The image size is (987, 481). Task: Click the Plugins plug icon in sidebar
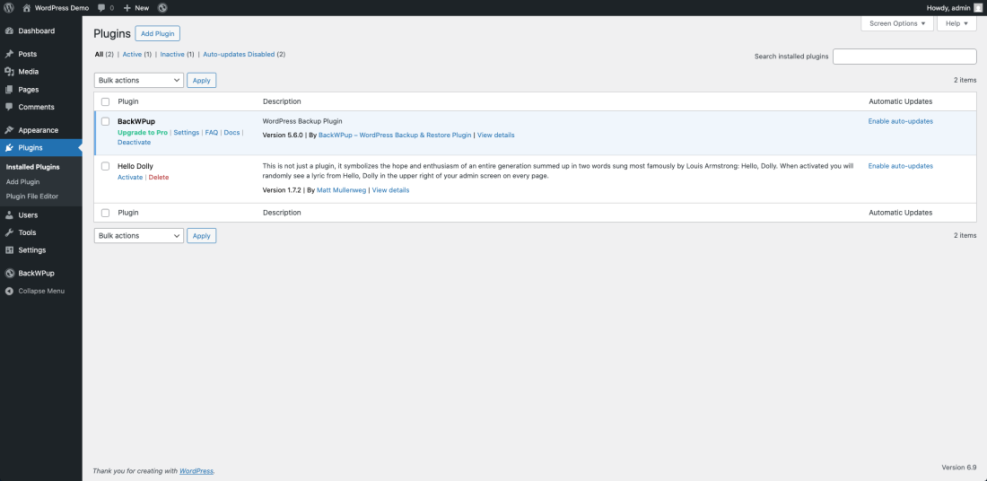click(9, 148)
